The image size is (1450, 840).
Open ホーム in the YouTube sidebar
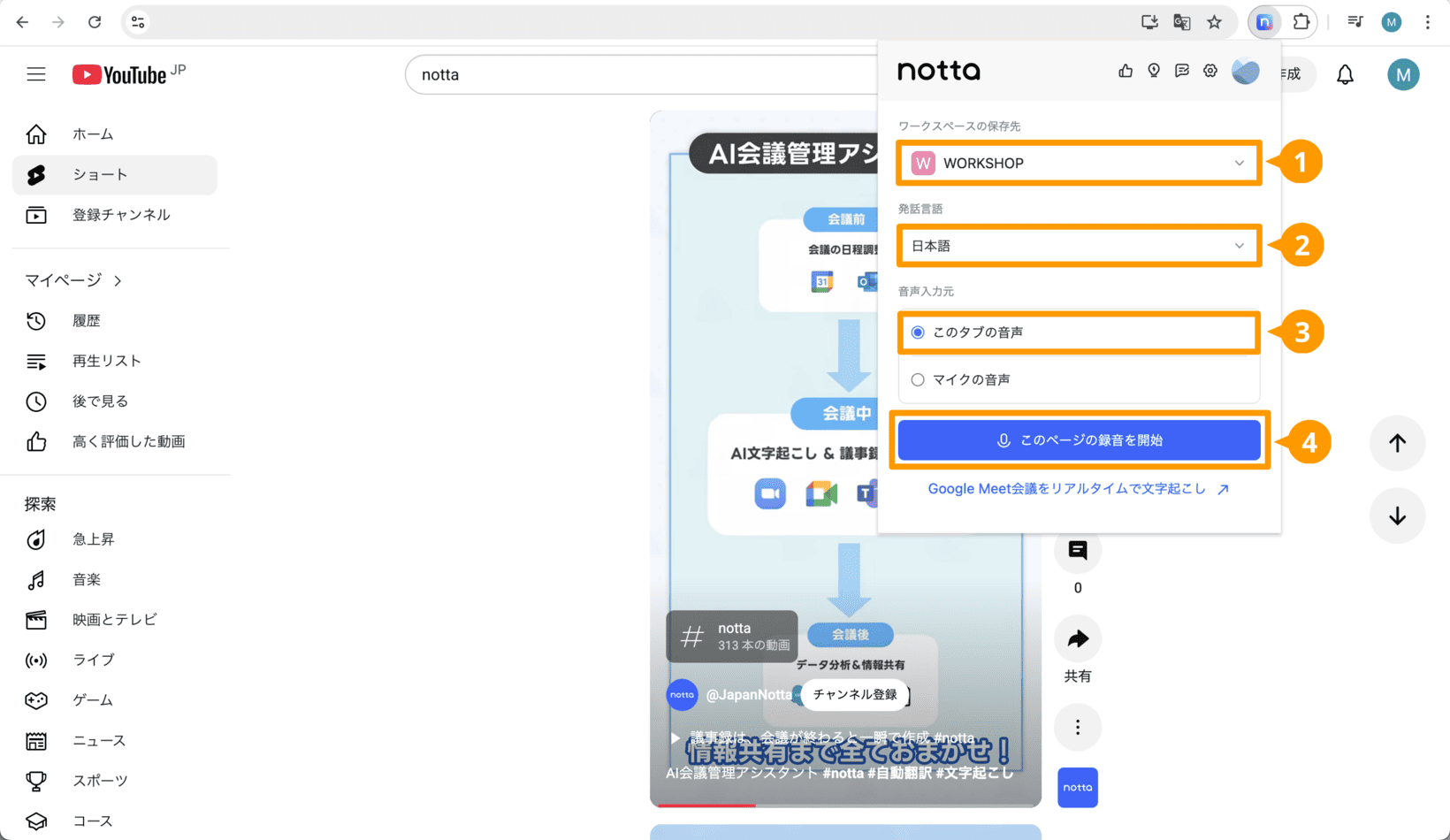[x=115, y=134]
